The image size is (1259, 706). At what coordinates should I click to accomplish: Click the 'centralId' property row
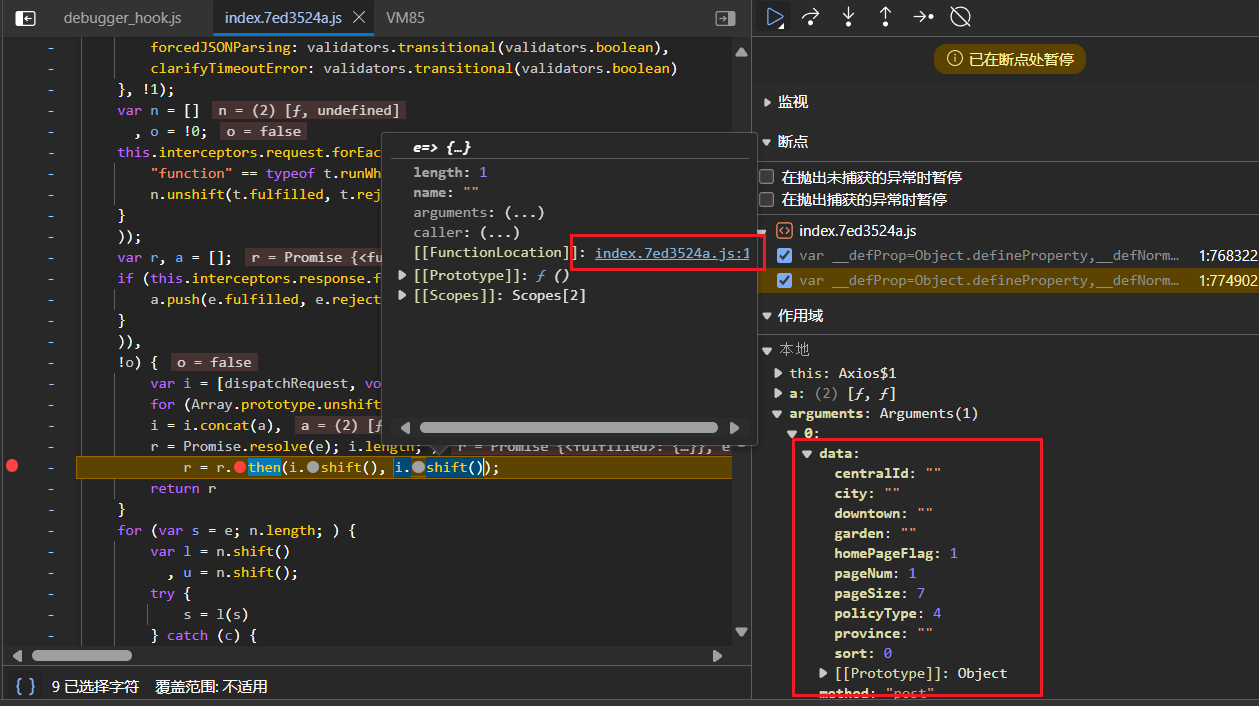click(x=888, y=473)
